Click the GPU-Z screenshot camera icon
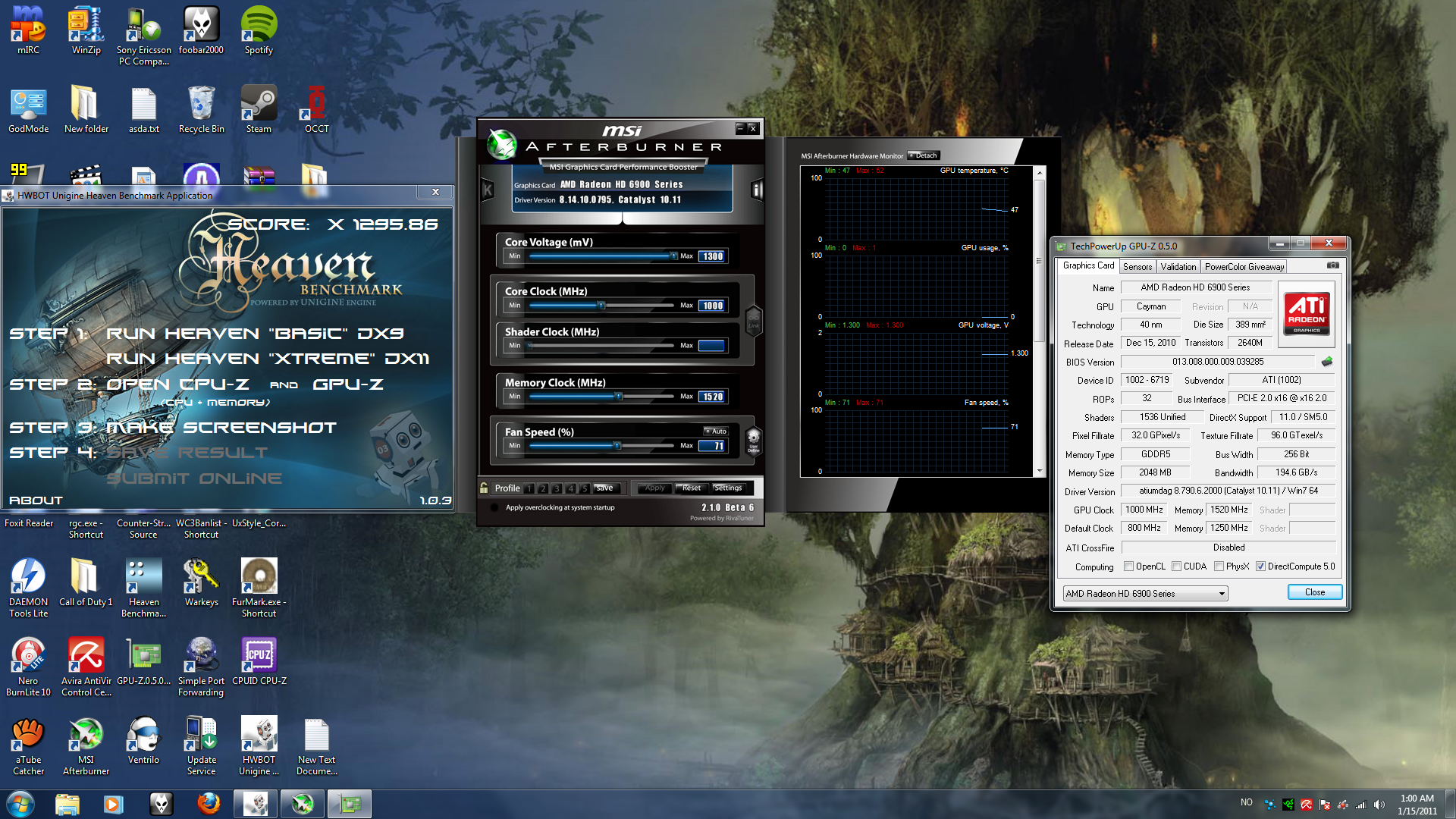This screenshot has width=1456, height=819. [x=1332, y=265]
